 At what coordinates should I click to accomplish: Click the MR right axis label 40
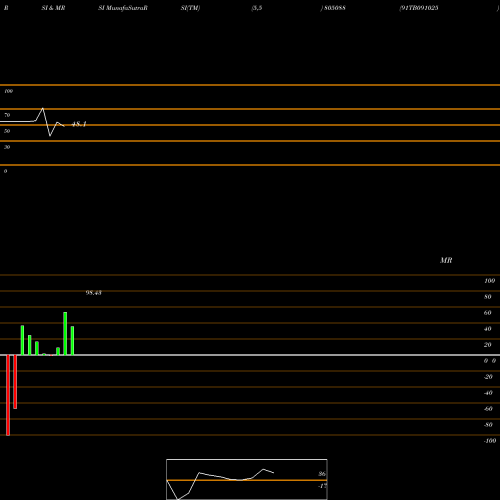488,329
